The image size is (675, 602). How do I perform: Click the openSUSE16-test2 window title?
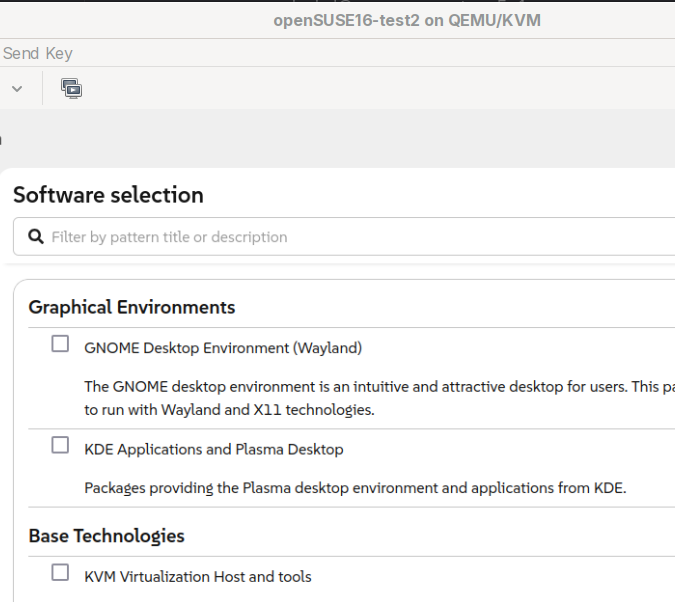tap(407, 21)
